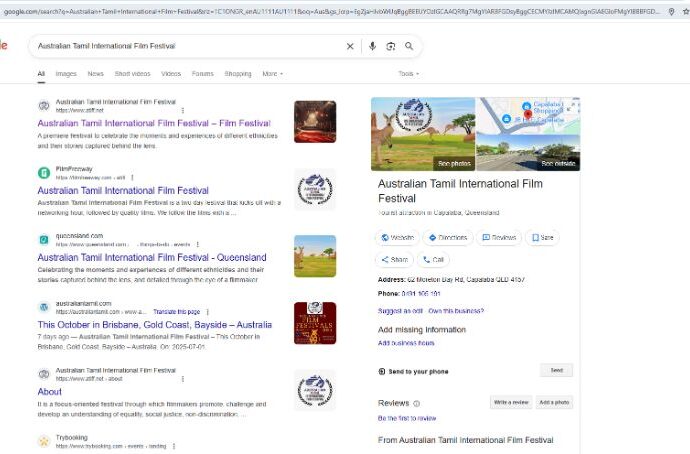This screenshot has height=454, width=690.
Task: Clear the search box with X icon
Action: click(x=350, y=46)
